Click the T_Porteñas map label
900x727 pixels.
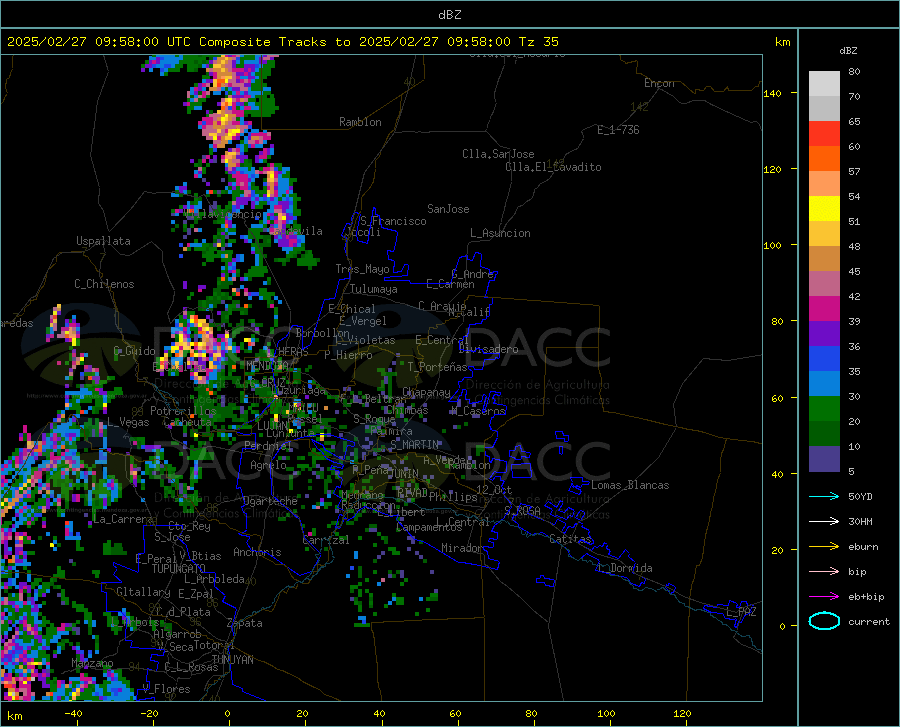coord(437,367)
